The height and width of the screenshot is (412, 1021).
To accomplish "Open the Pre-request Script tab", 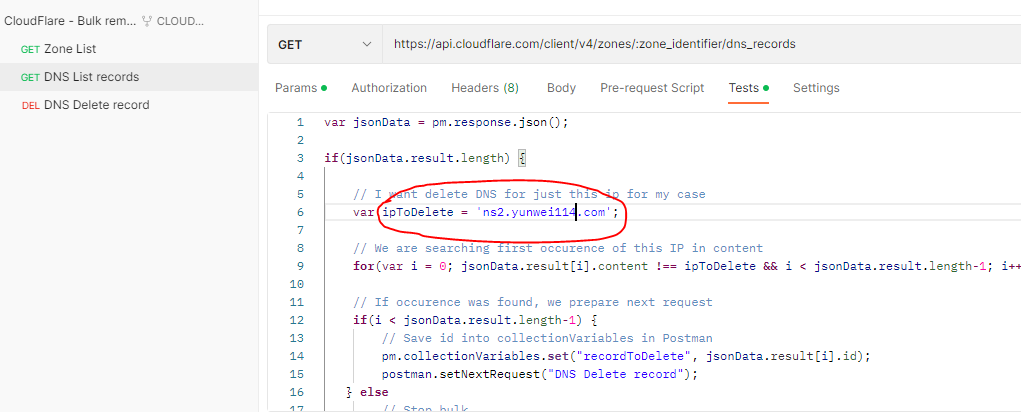I will (652, 88).
